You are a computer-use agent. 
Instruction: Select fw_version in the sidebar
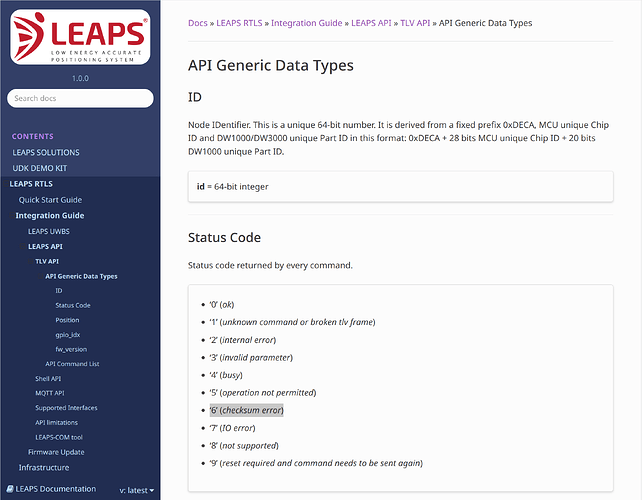[73, 349]
